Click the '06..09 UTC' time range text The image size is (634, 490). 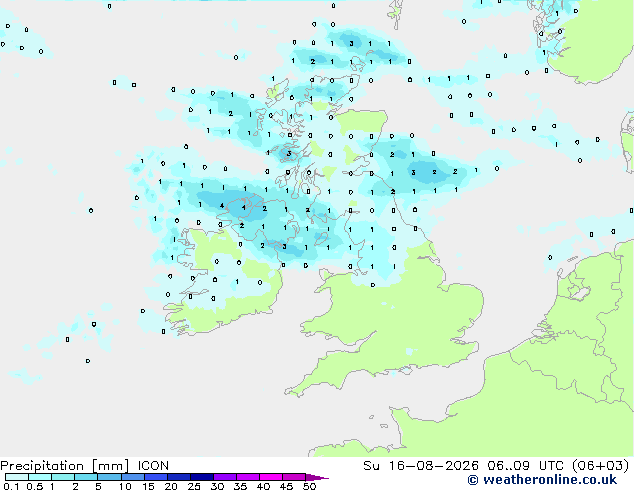[x=525, y=466]
